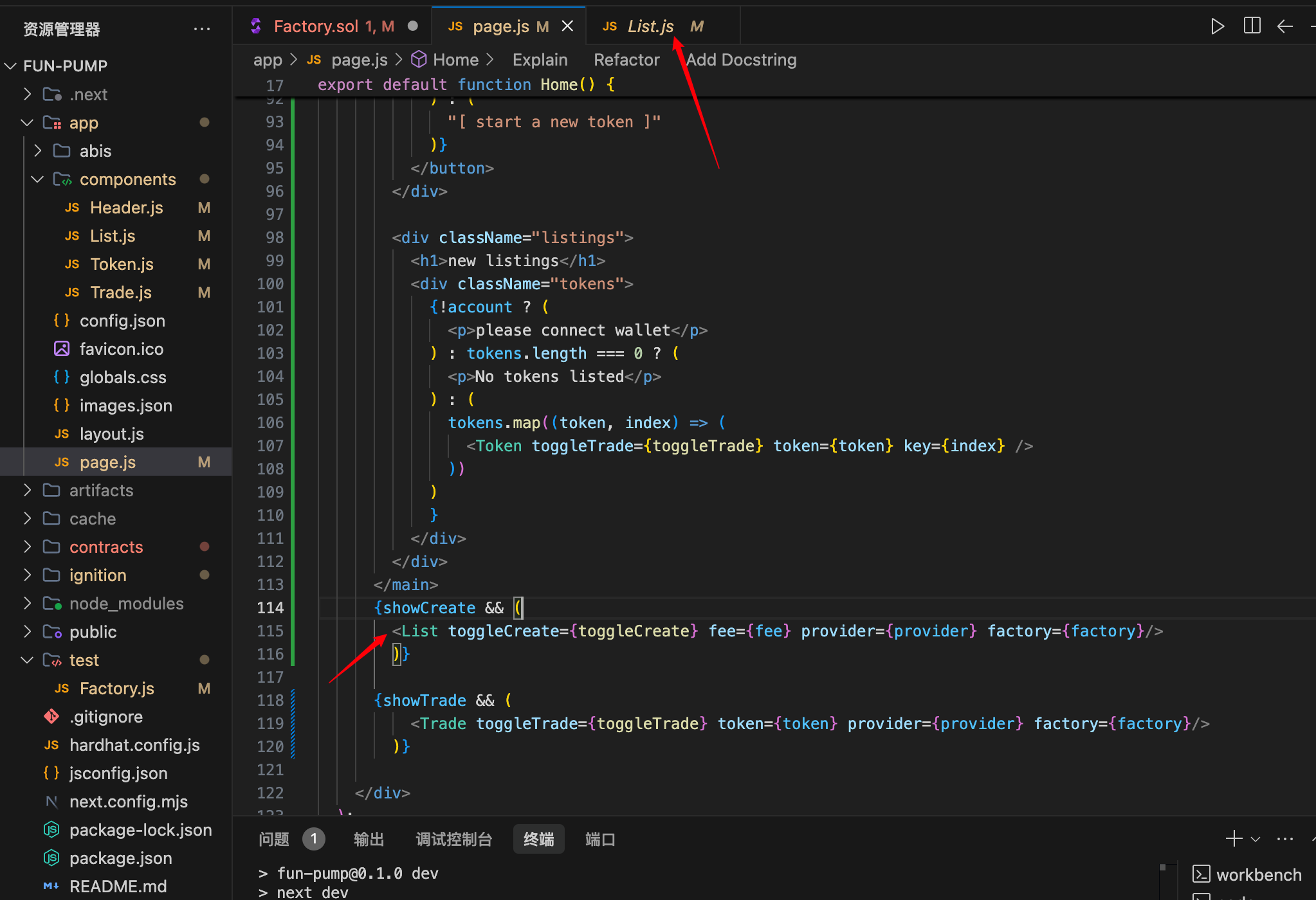1316x900 pixels.
Task: Click the unsaved dot on the Factory.sol tab
Action: (x=413, y=26)
